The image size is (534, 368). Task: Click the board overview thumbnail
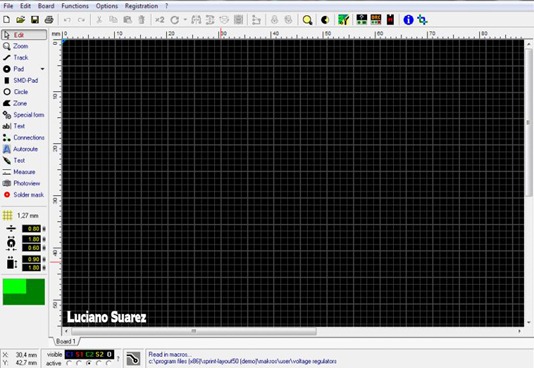[24, 292]
